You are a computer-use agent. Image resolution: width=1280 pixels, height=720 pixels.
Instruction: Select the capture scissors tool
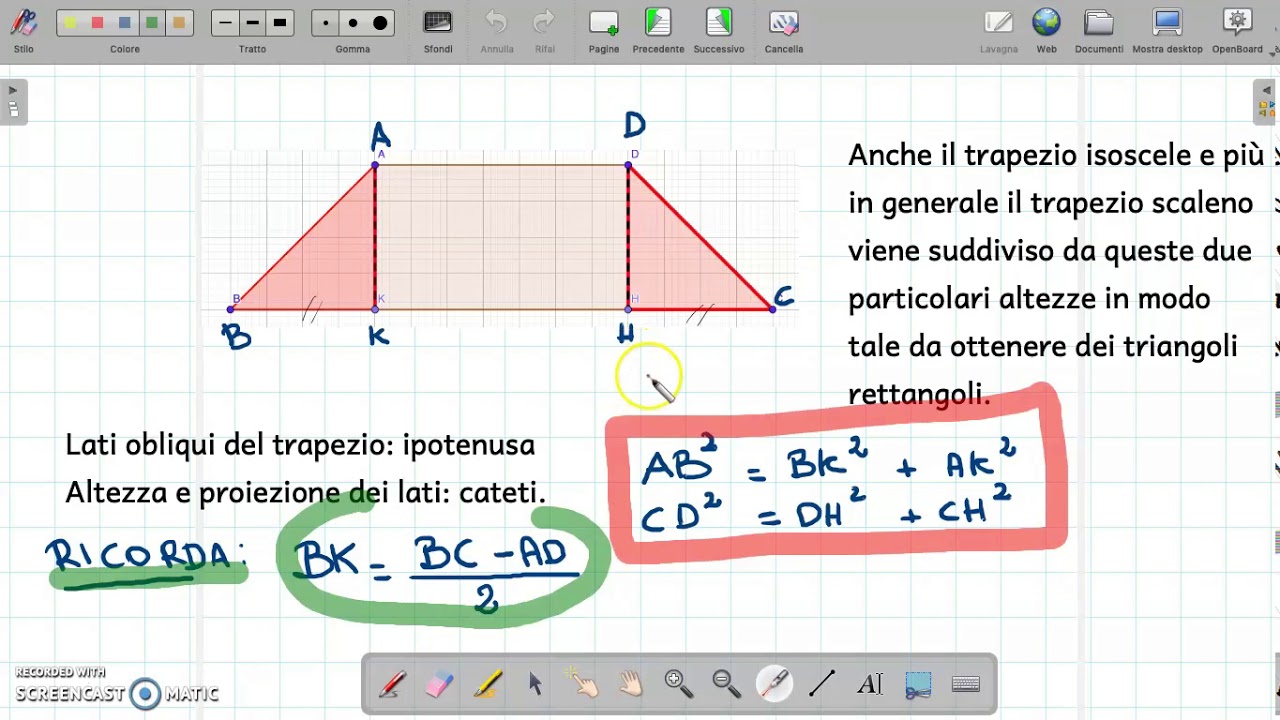coord(918,684)
